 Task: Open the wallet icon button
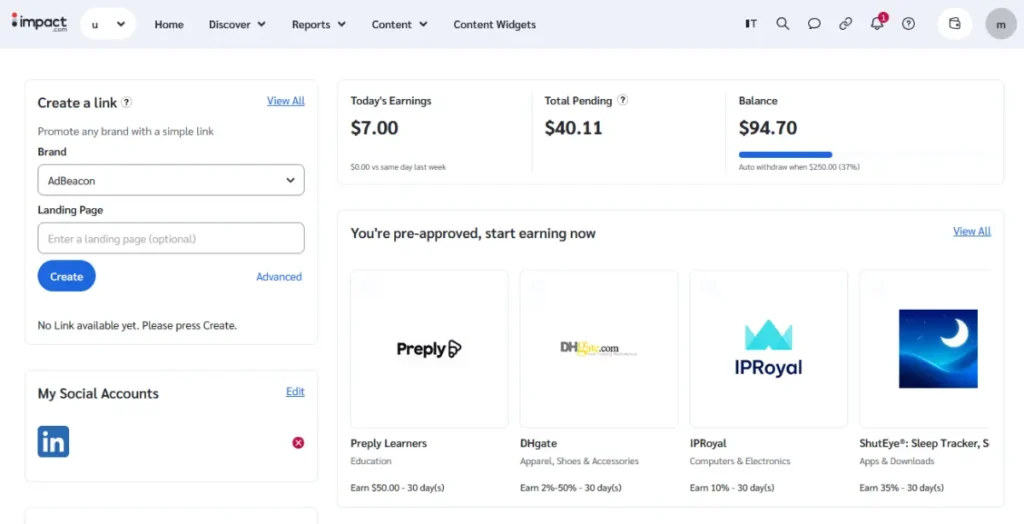pos(955,24)
